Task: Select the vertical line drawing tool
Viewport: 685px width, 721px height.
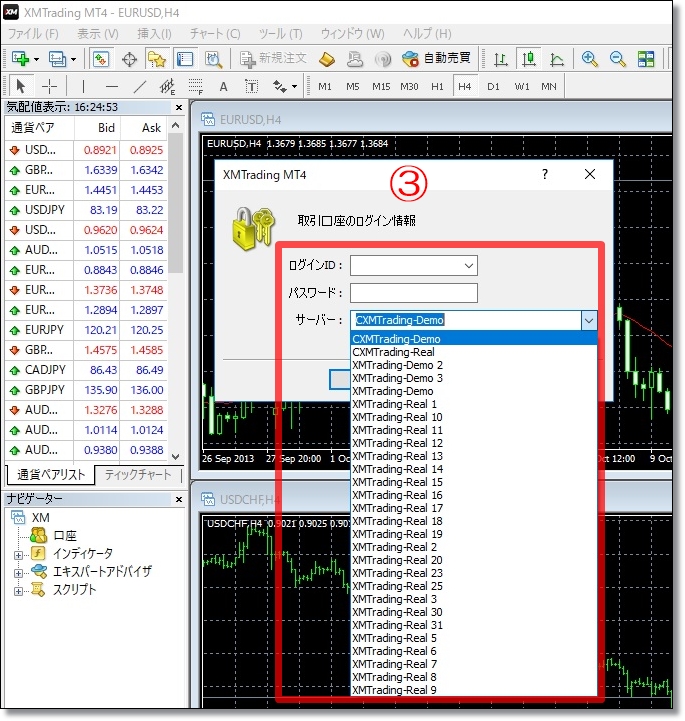Action: (x=83, y=86)
